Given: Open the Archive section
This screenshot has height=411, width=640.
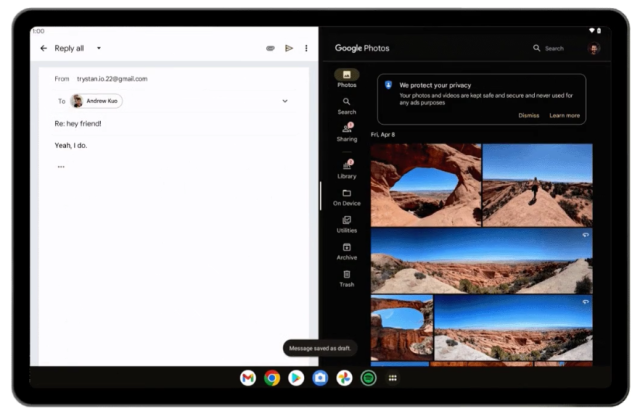Looking at the screenshot, I should (x=346, y=250).
